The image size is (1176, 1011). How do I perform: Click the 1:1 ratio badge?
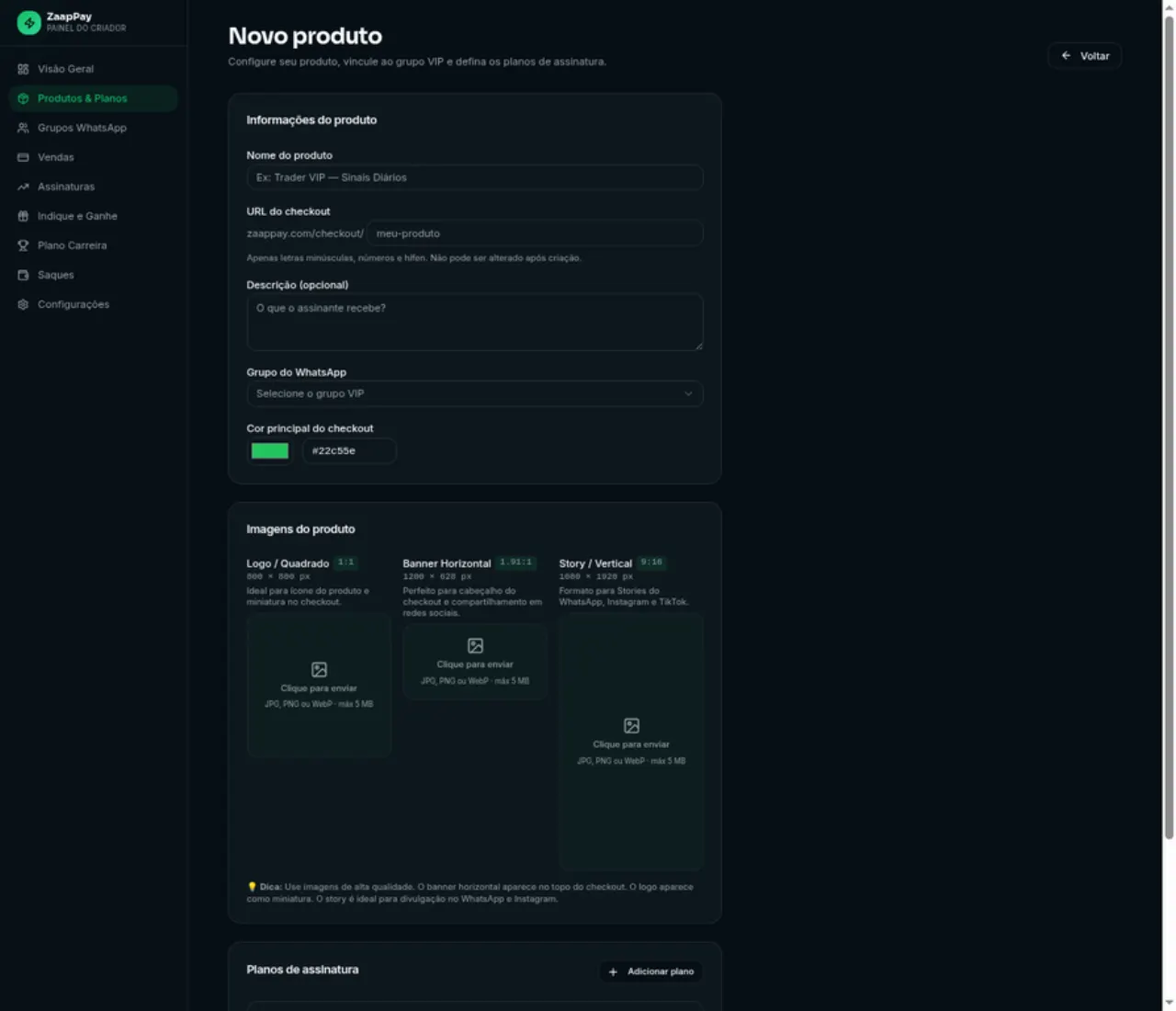tap(346, 562)
